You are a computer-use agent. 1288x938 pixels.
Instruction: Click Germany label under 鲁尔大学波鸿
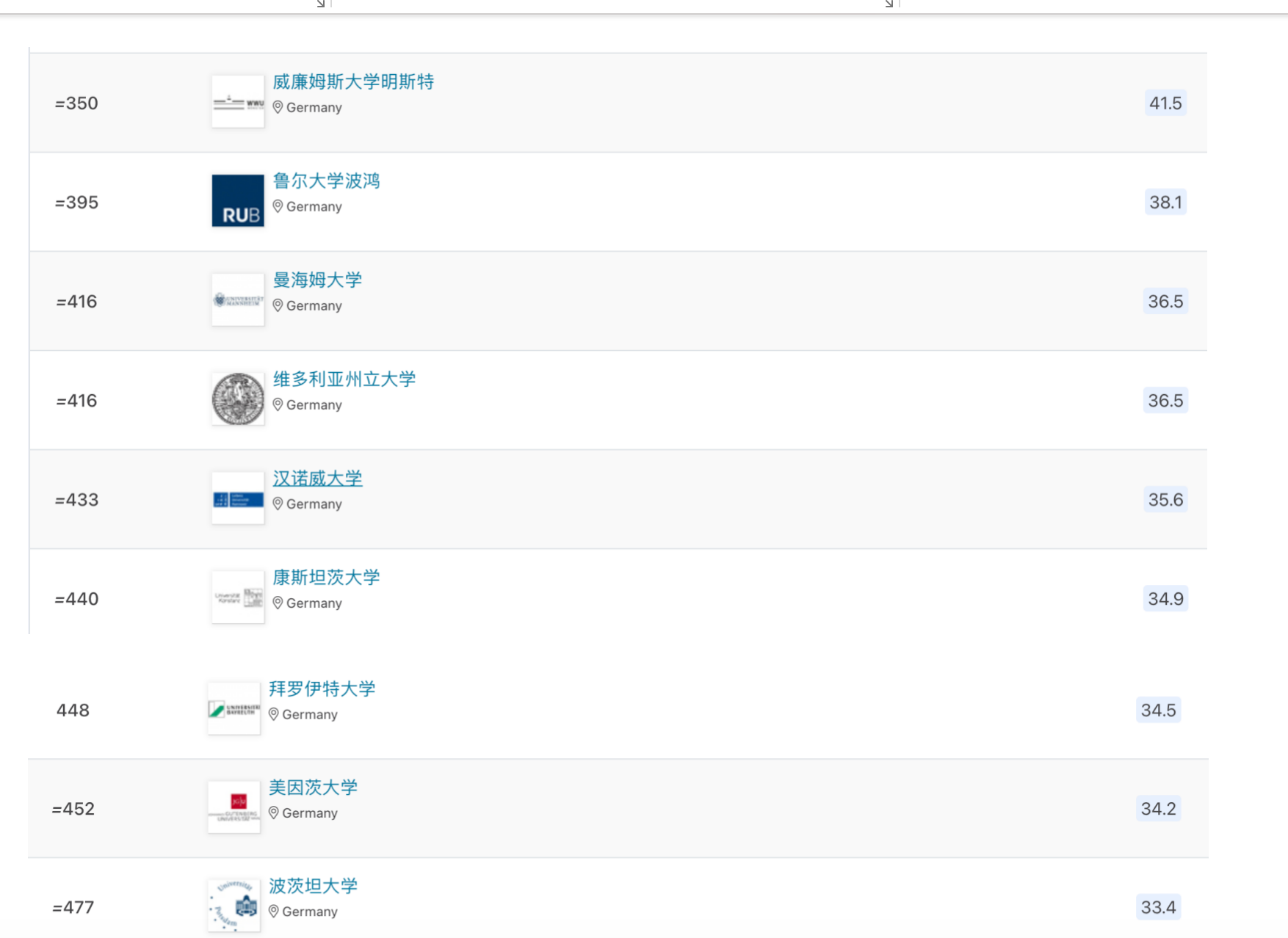[x=314, y=207]
